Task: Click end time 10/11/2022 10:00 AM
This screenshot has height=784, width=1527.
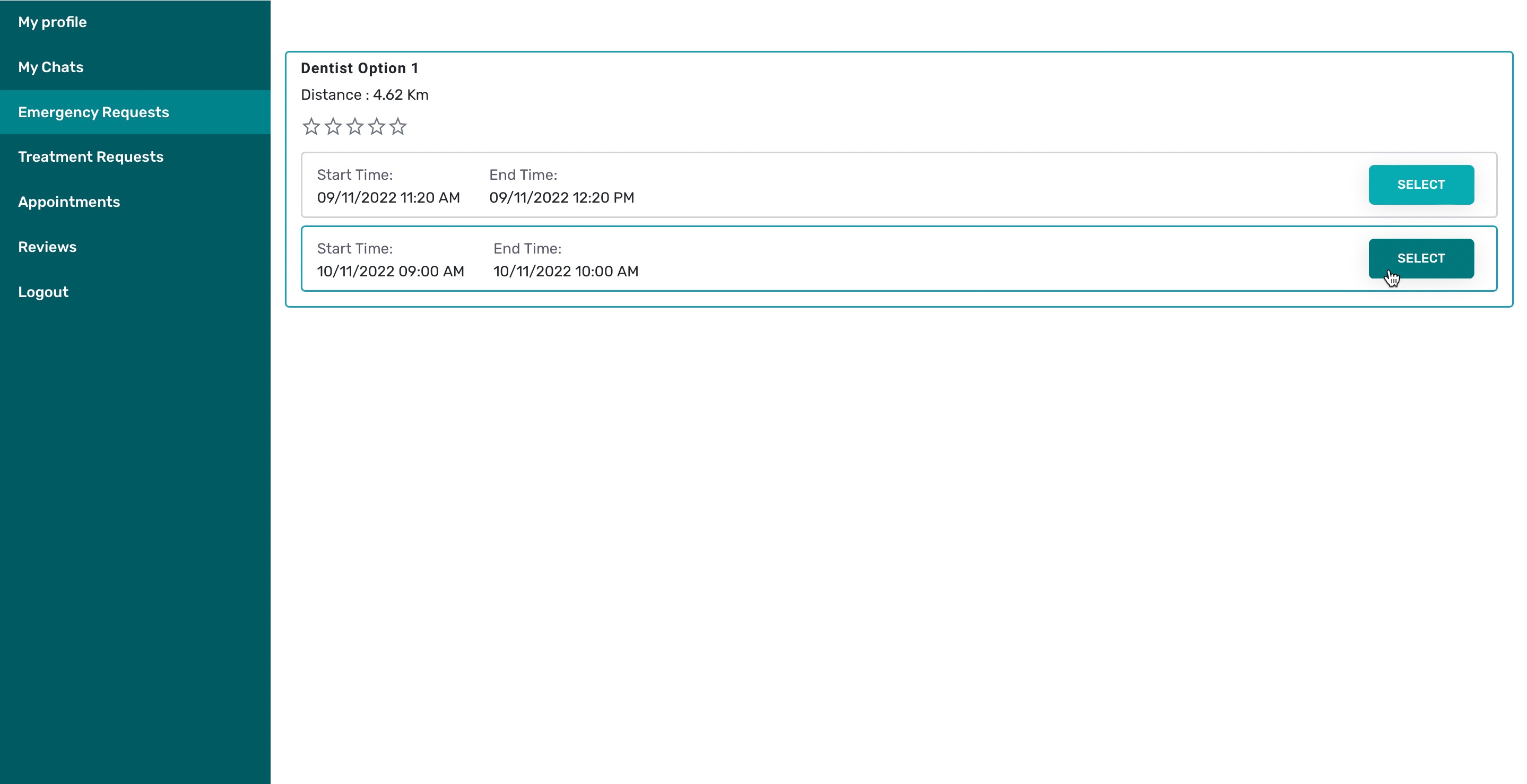Action: (566, 272)
